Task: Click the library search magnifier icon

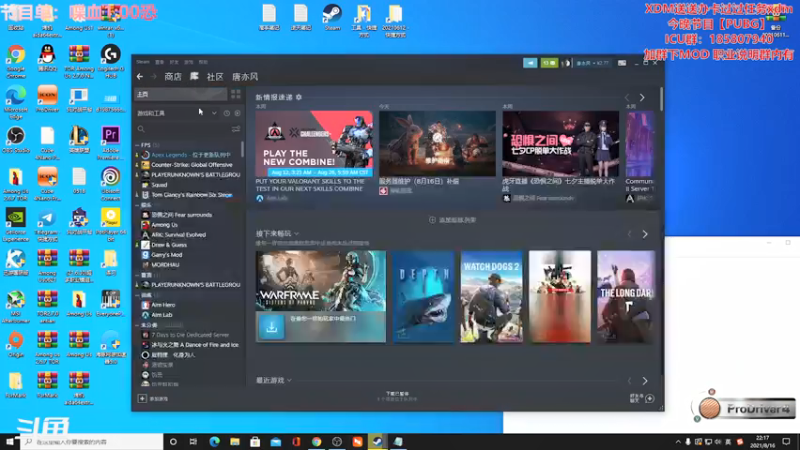Action: tap(141, 129)
